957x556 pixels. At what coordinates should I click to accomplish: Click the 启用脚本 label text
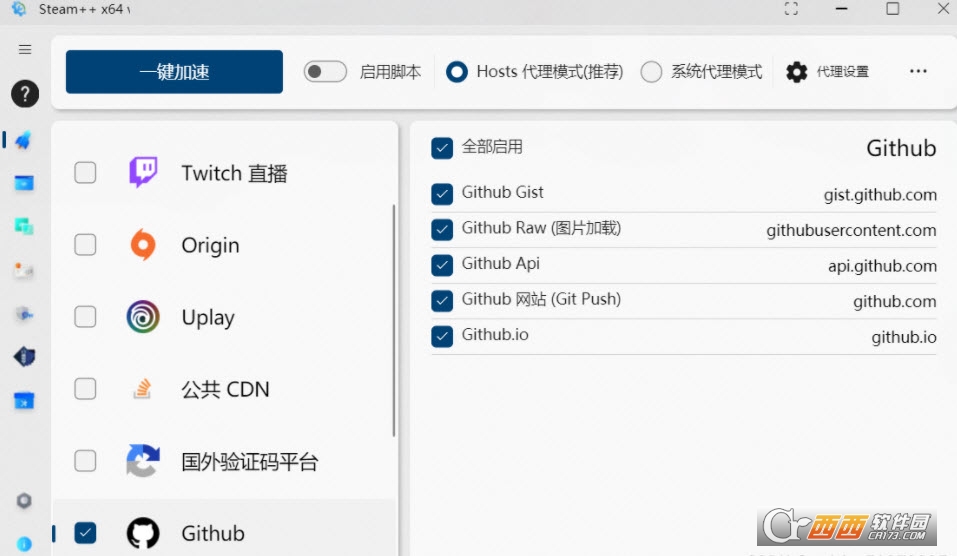391,72
